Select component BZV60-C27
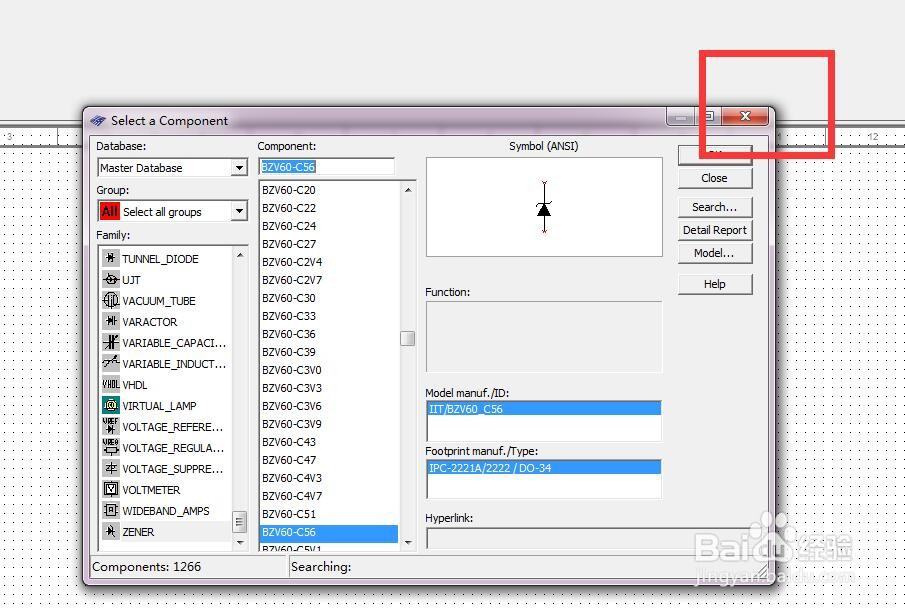Image resolution: width=905 pixels, height=608 pixels. tap(289, 244)
